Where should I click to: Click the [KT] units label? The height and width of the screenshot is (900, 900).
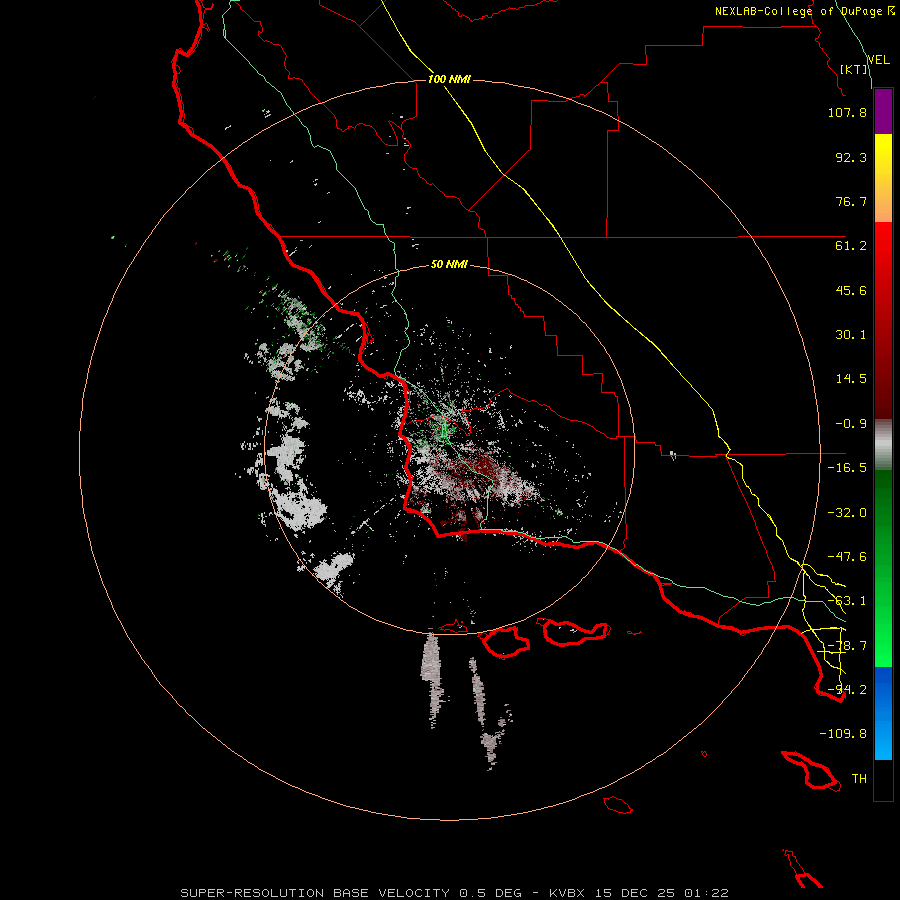[x=854, y=69]
